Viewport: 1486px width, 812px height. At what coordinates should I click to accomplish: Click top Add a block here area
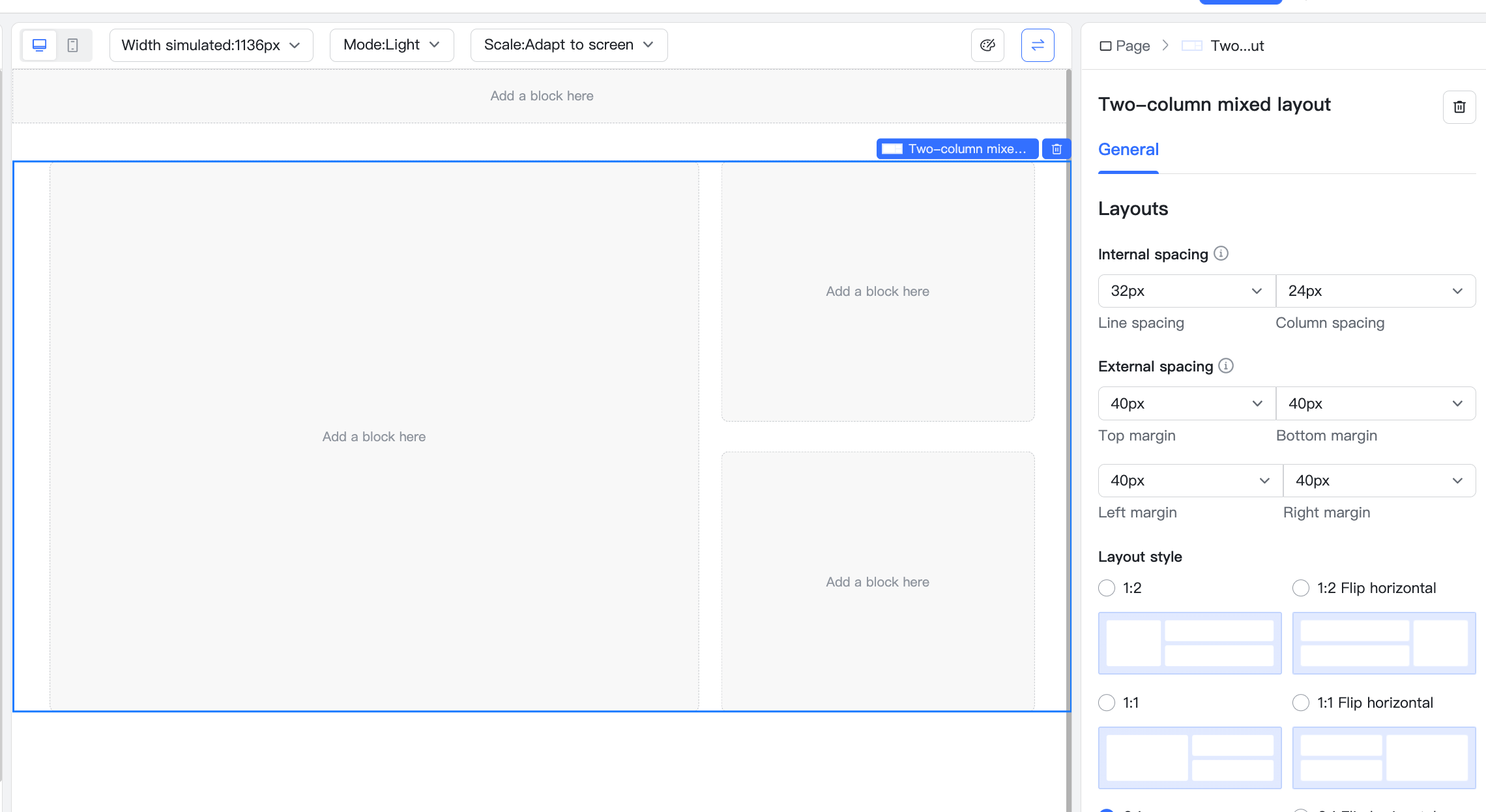tap(541, 96)
